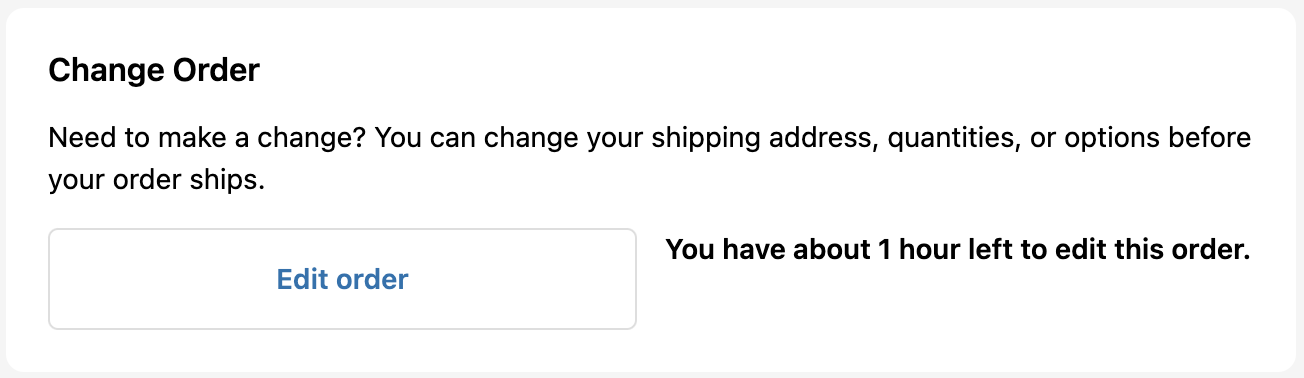
Task: Click blank card space right of the Change Order heading
Action: 770,71
